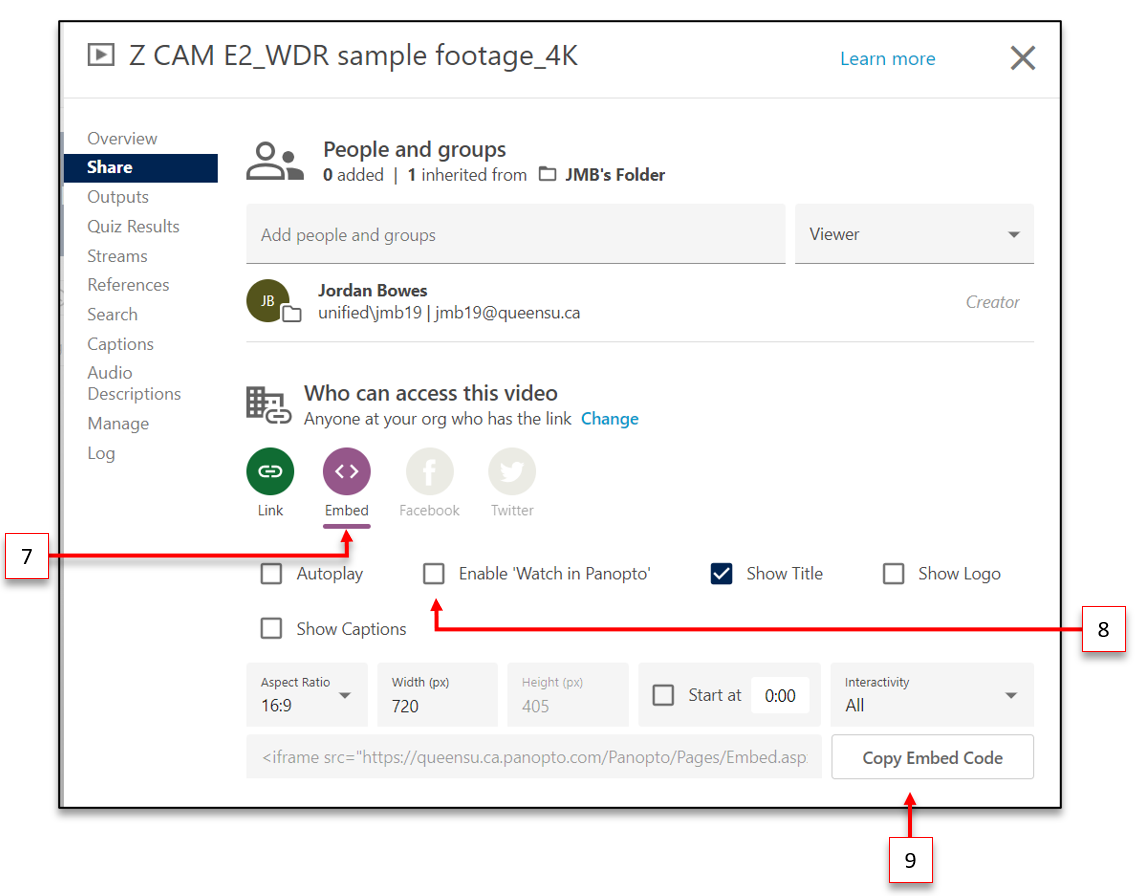
Task: Uncheck the Show Title checkbox
Action: pyautogui.click(x=722, y=573)
